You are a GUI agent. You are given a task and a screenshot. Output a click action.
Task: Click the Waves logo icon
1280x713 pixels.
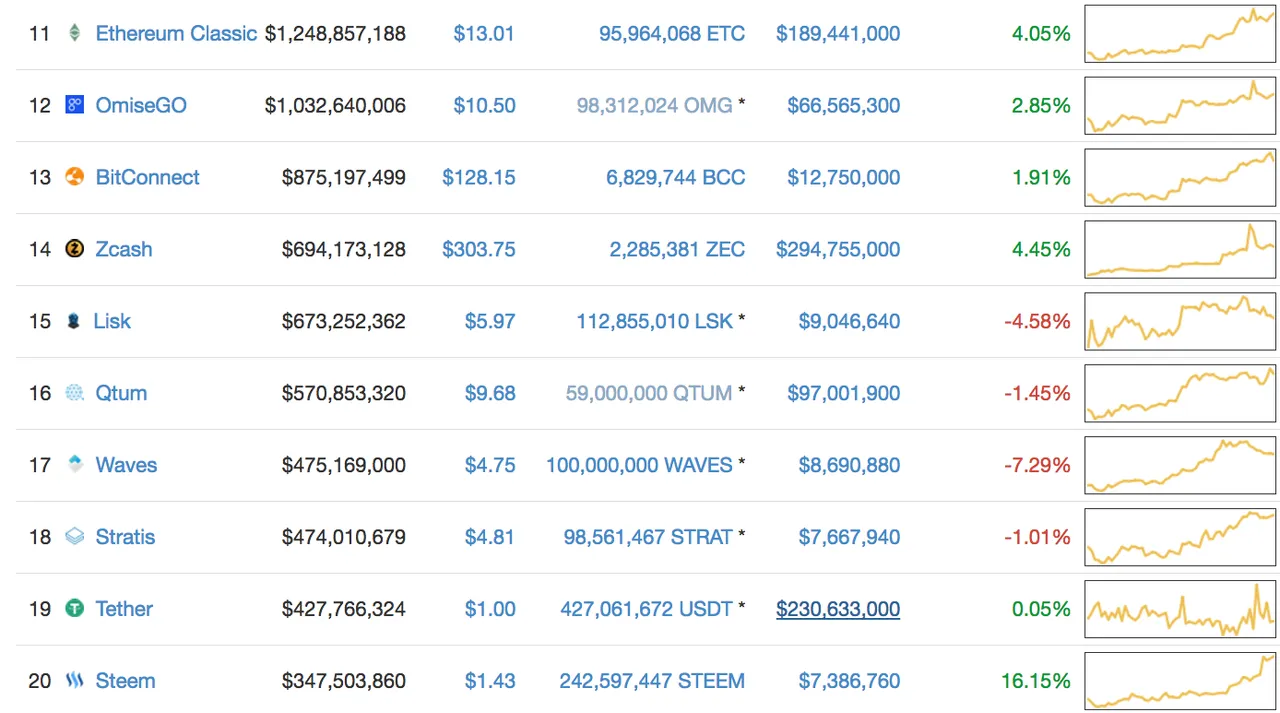coord(75,464)
